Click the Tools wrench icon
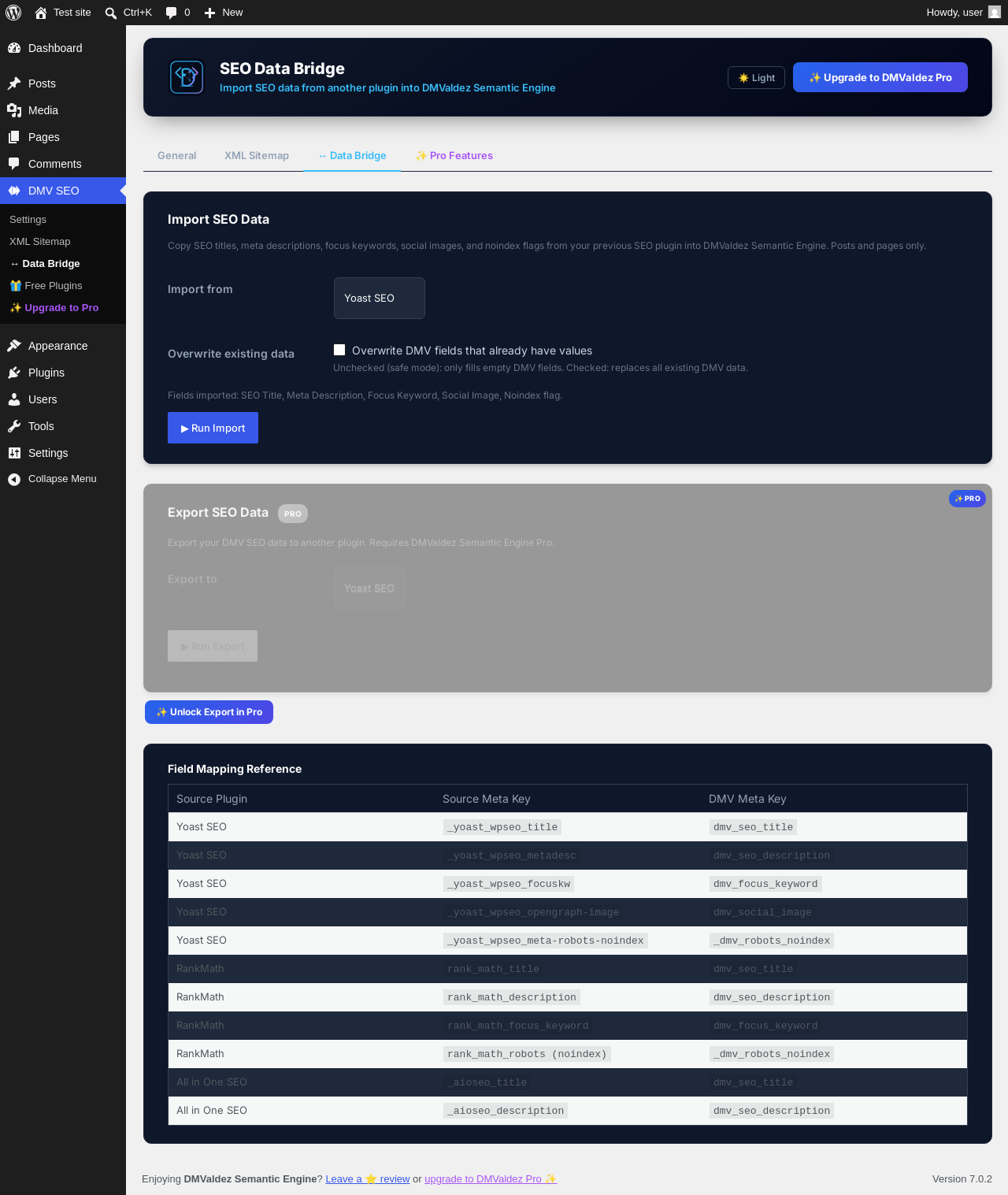The image size is (1008, 1195). [x=14, y=426]
